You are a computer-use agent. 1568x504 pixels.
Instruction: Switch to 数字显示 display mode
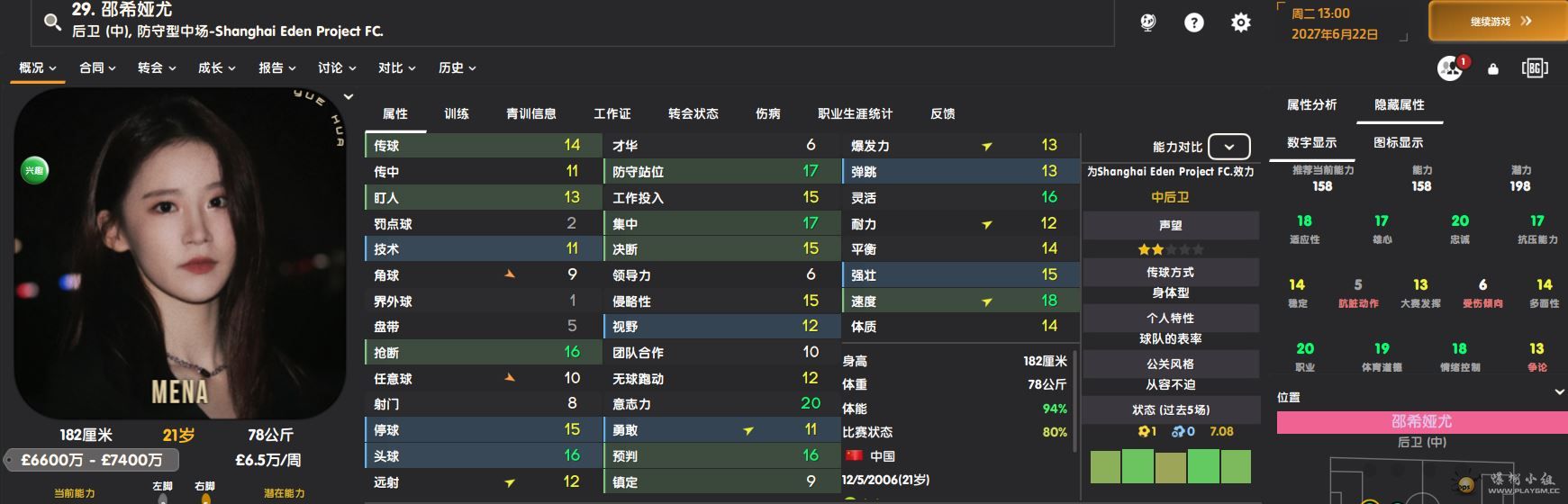tap(1311, 142)
